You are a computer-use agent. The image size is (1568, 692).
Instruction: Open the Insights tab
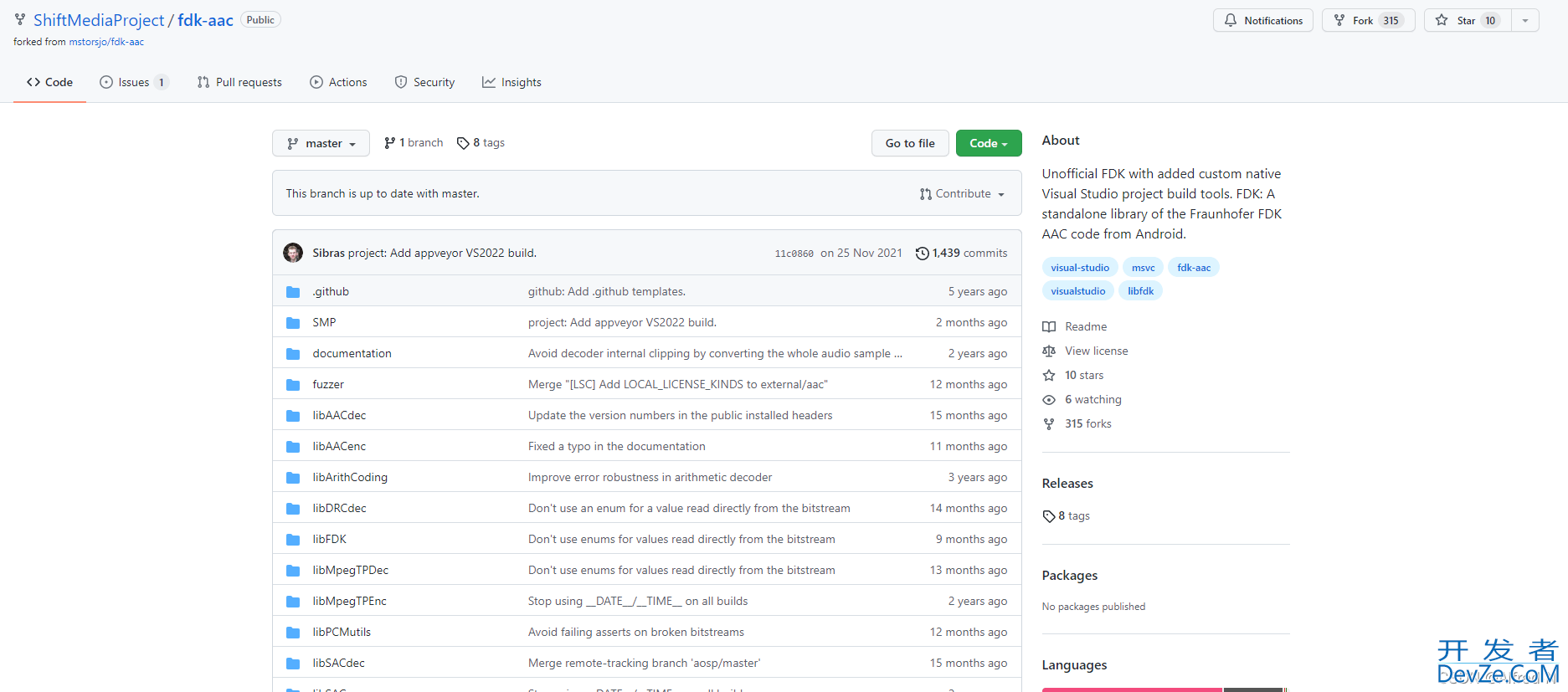tap(512, 82)
